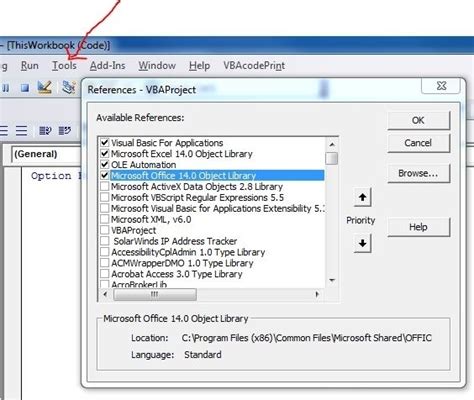Image resolution: width=474 pixels, height=400 pixels.
Task: Open the (General) object dropdown
Action: tap(46, 154)
